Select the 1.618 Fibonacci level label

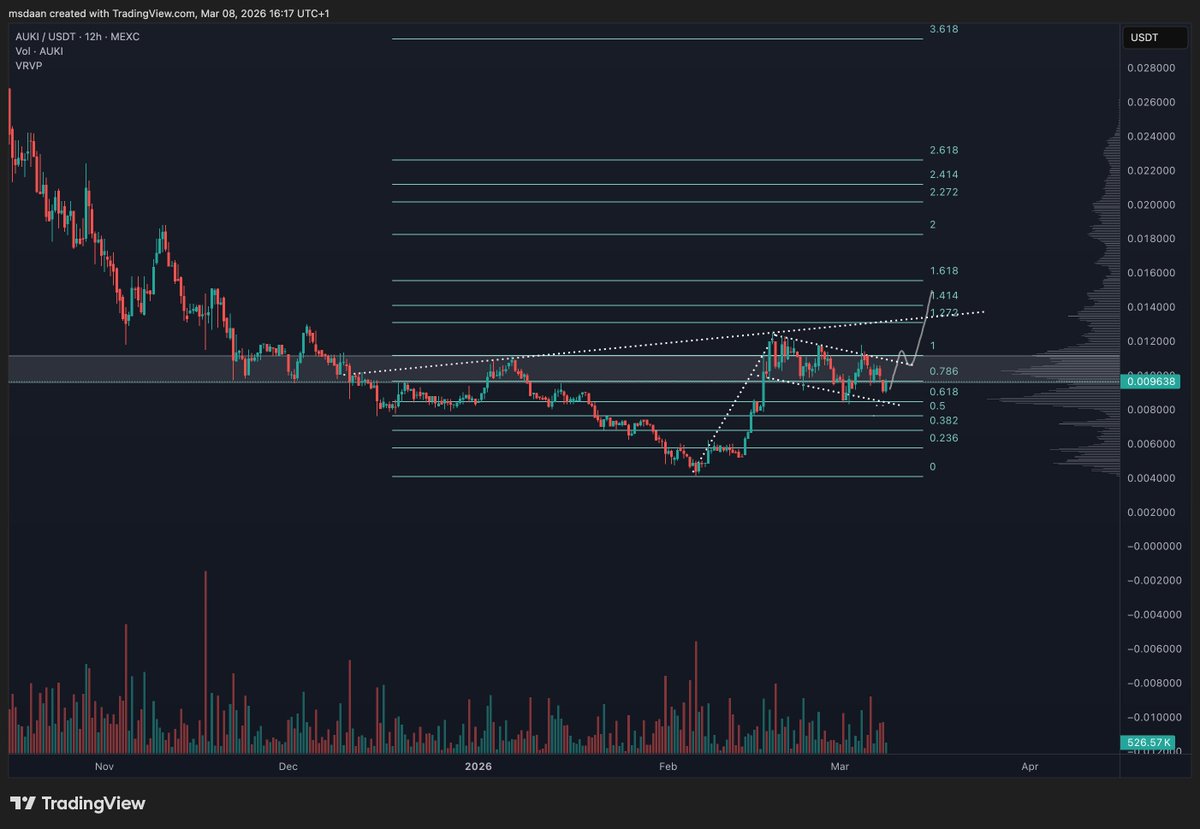(x=944, y=271)
